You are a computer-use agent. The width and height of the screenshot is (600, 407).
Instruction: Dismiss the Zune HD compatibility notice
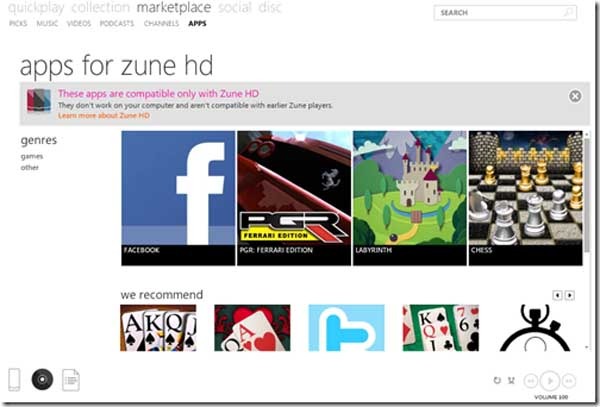(x=575, y=96)
